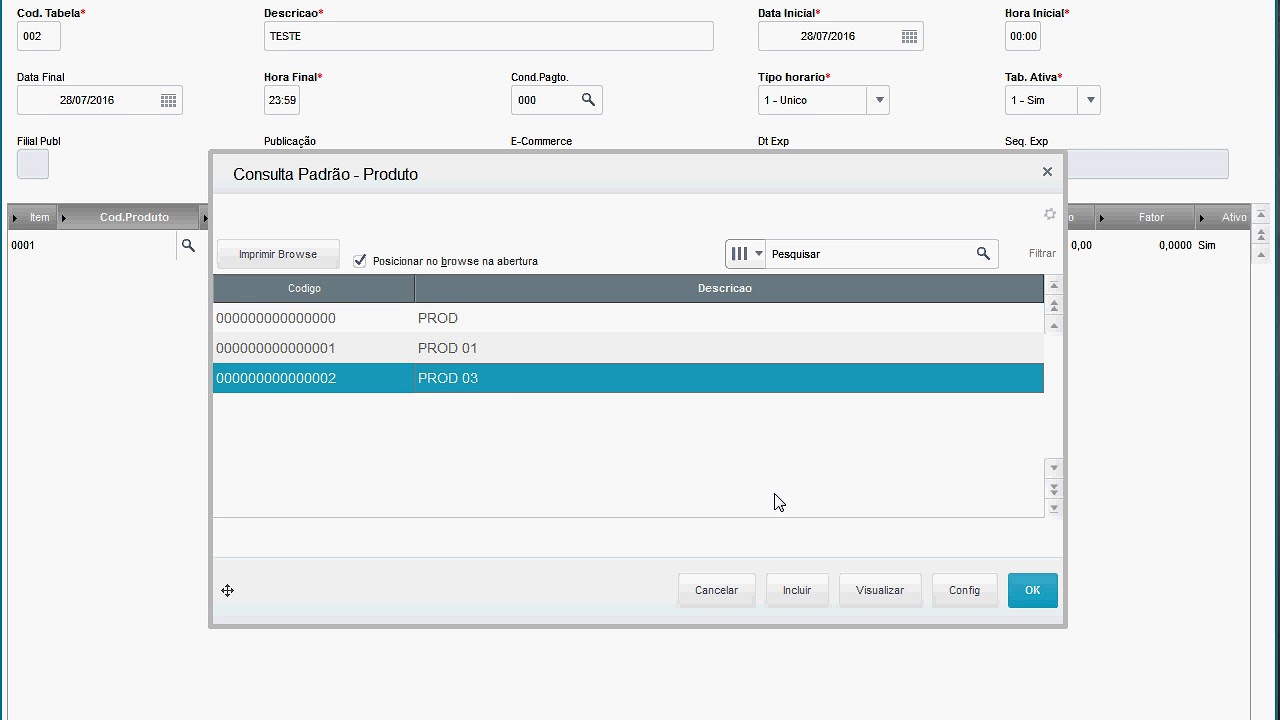This screenshot has height=720, width=1280.
Task: Click the main grid's scroll-up arrow
Action: tap(1261, 255)
